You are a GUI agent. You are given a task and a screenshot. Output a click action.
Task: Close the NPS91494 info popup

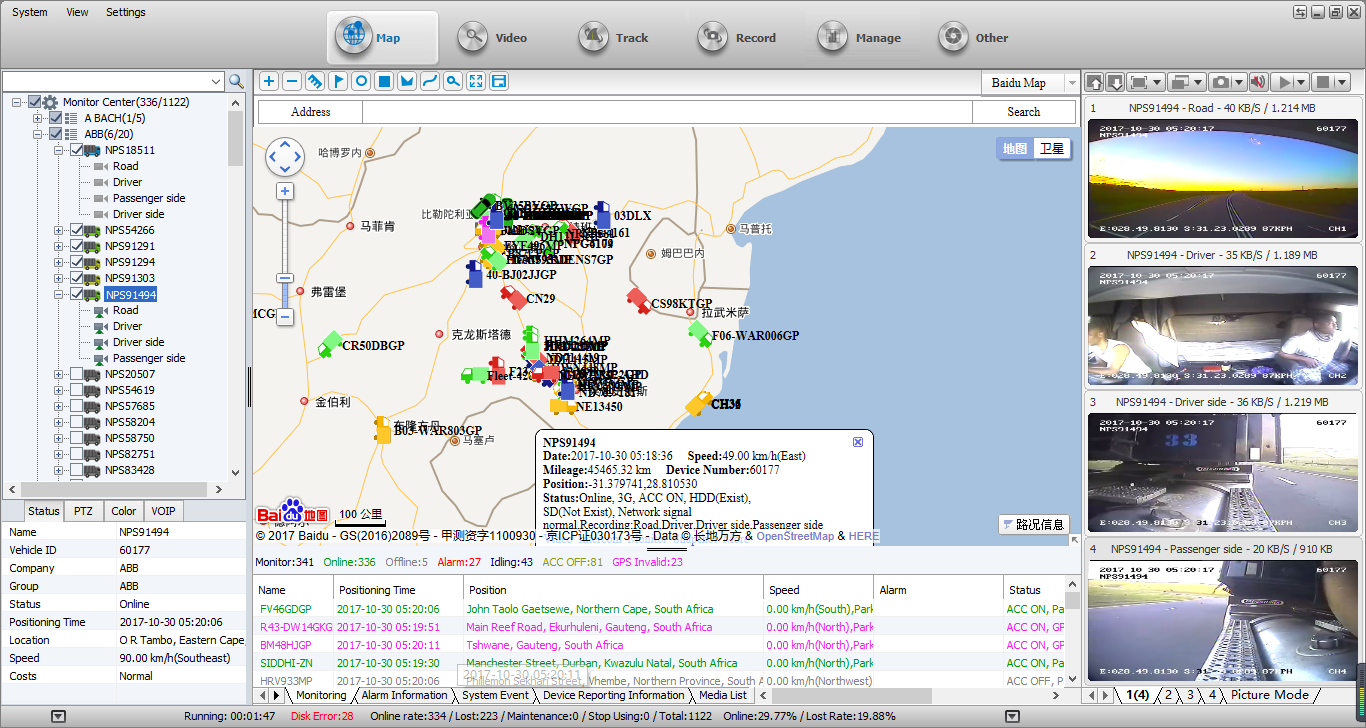(858, 442)
